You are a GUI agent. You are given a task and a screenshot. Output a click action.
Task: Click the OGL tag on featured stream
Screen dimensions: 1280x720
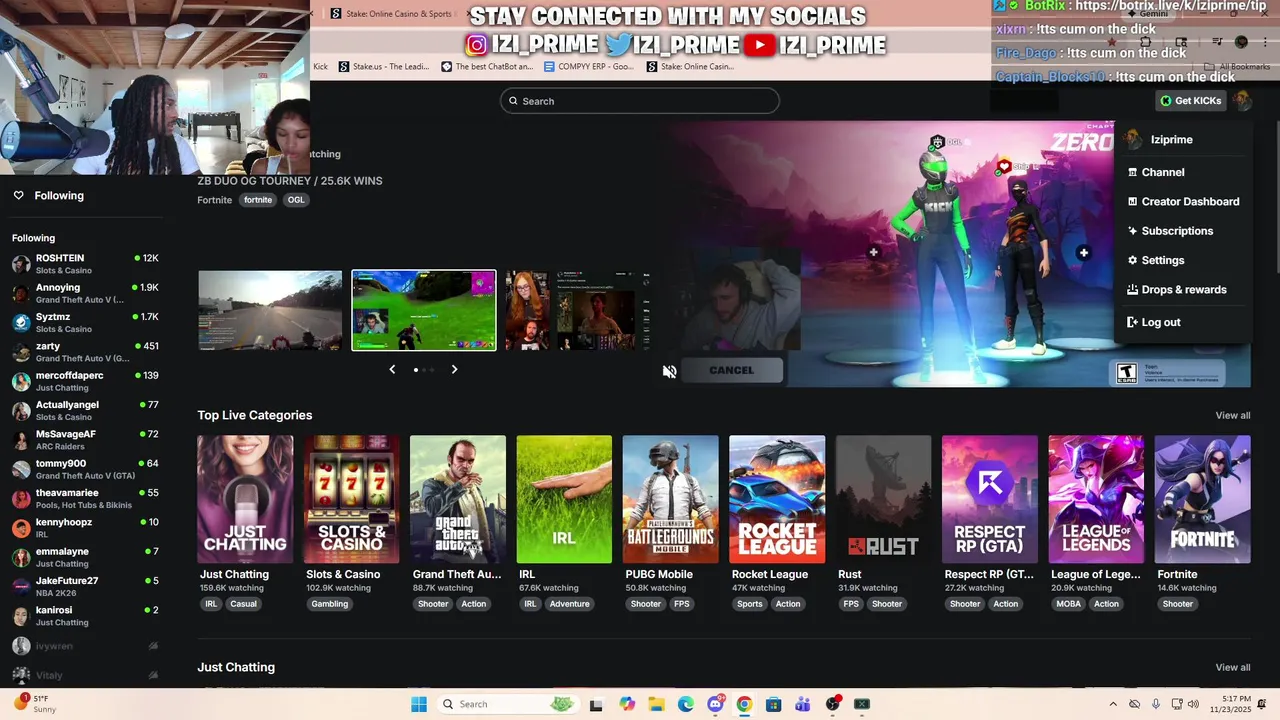point(296,200)
